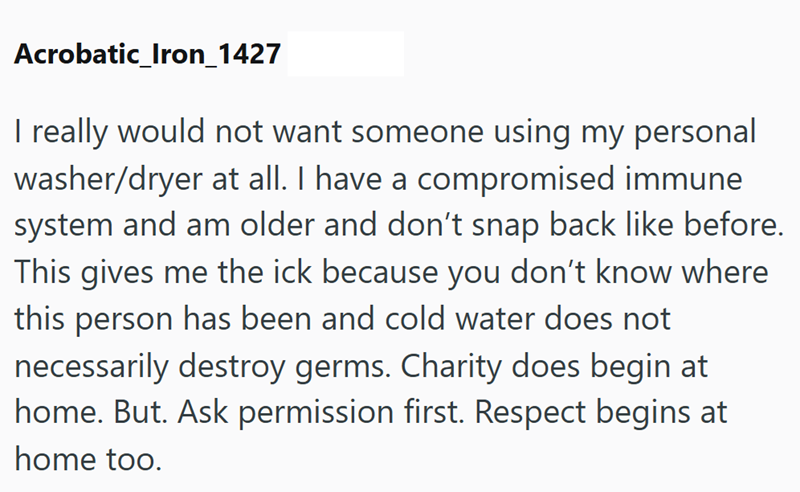Screen dimensions: 800x492
Task: Click the phrase "destroy germs"
Action: [284, 366]
